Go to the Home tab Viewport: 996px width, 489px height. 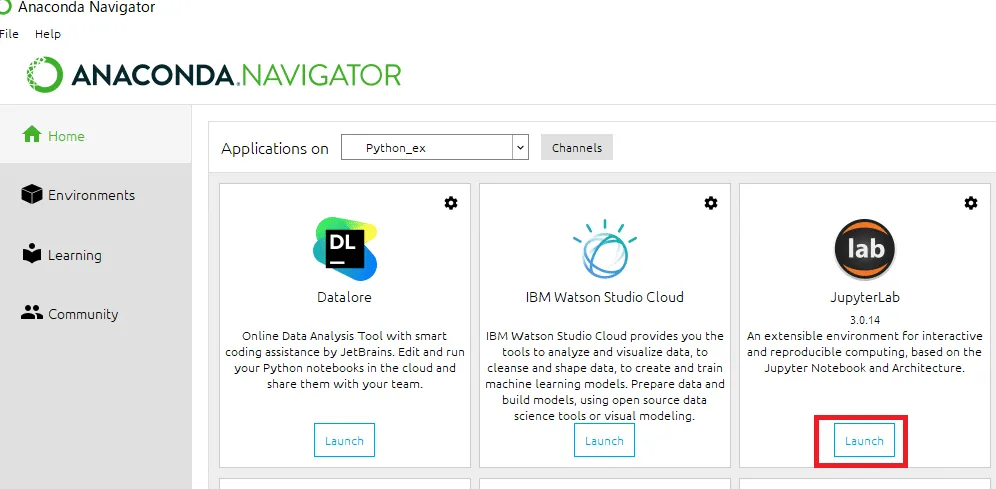[x=95, y=136]
